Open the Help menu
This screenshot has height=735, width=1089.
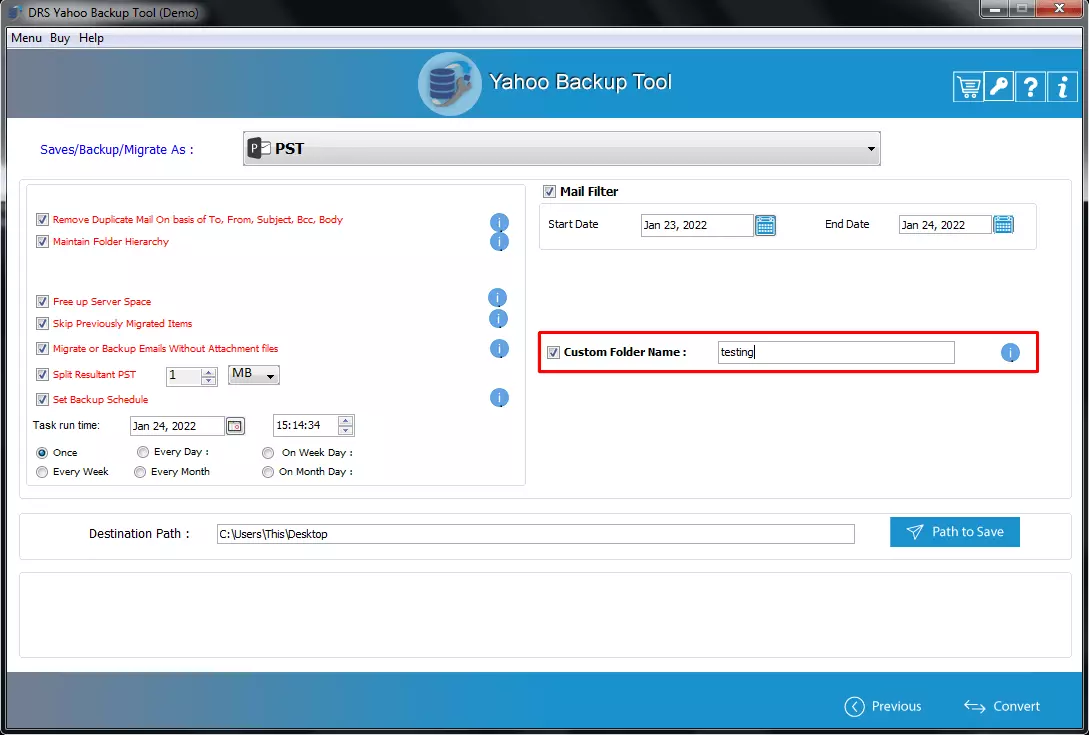click(x=91, y=38)
